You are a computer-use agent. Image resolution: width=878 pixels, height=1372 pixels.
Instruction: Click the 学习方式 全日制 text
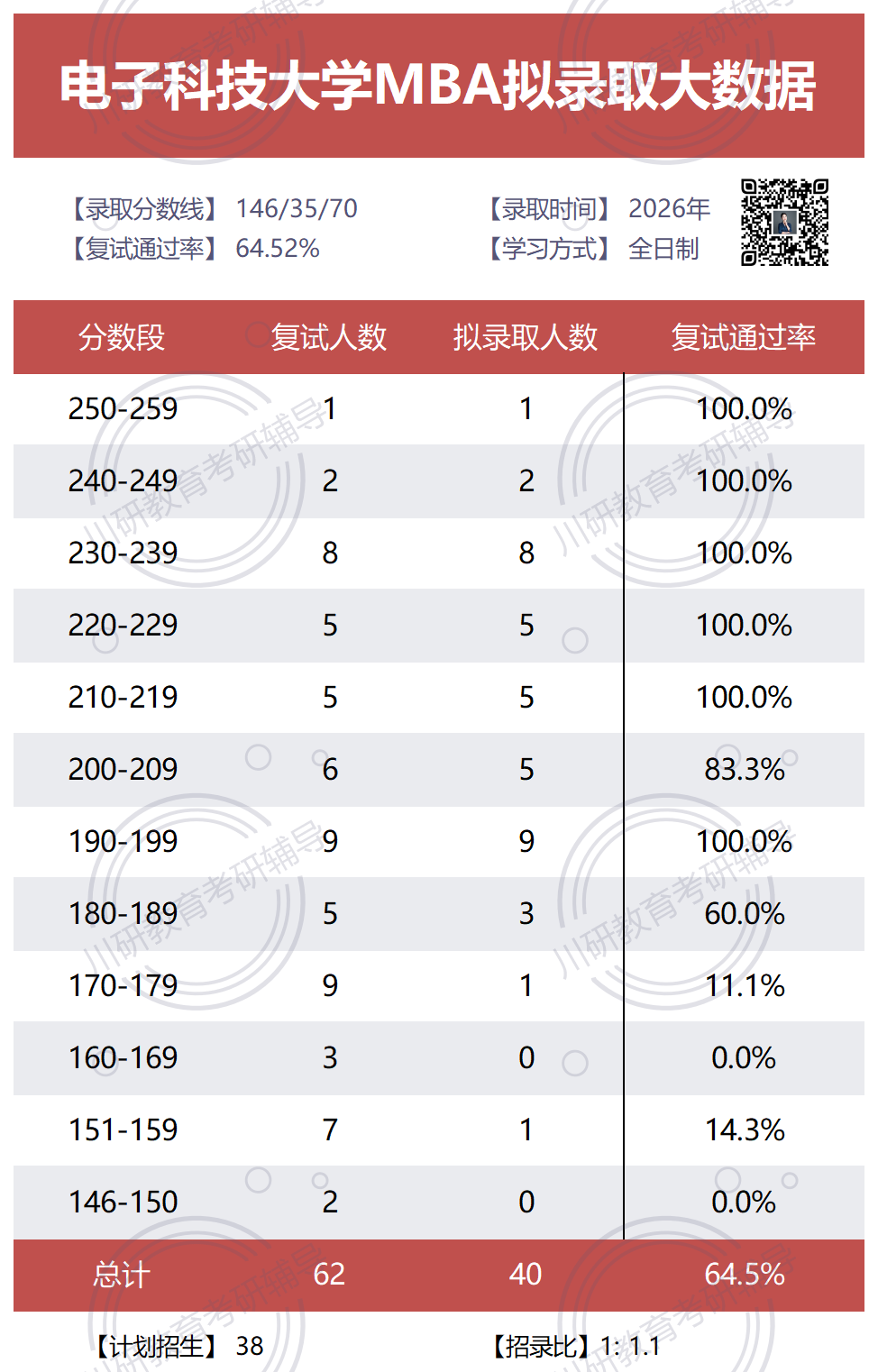tap(591, 249)
